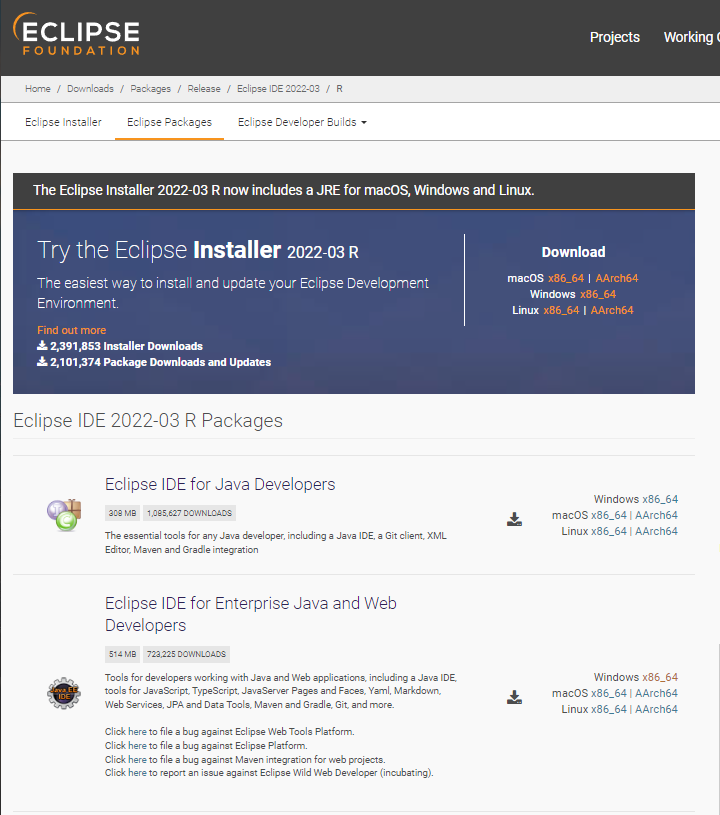720x815 pixels.
Task: Enterprise Java: download Linux x86_64
Action: click(609, 709)
